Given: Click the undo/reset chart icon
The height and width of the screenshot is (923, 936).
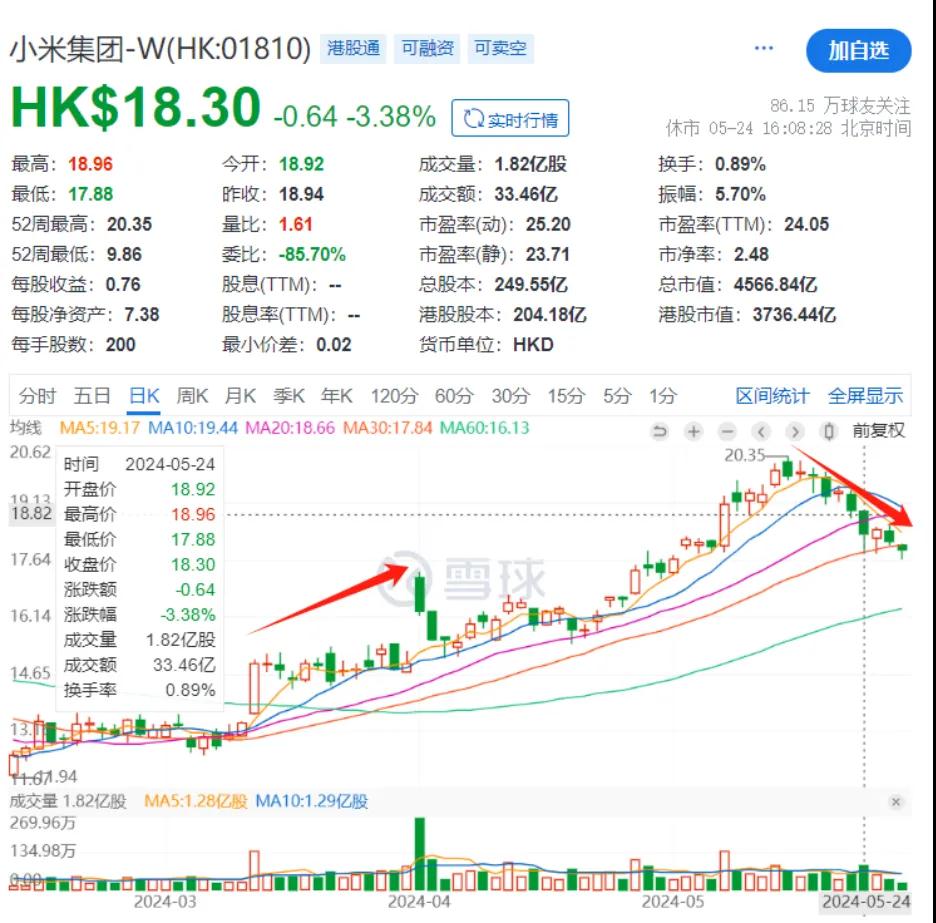Looking at the screenshot, I should [x=660, y=430].
